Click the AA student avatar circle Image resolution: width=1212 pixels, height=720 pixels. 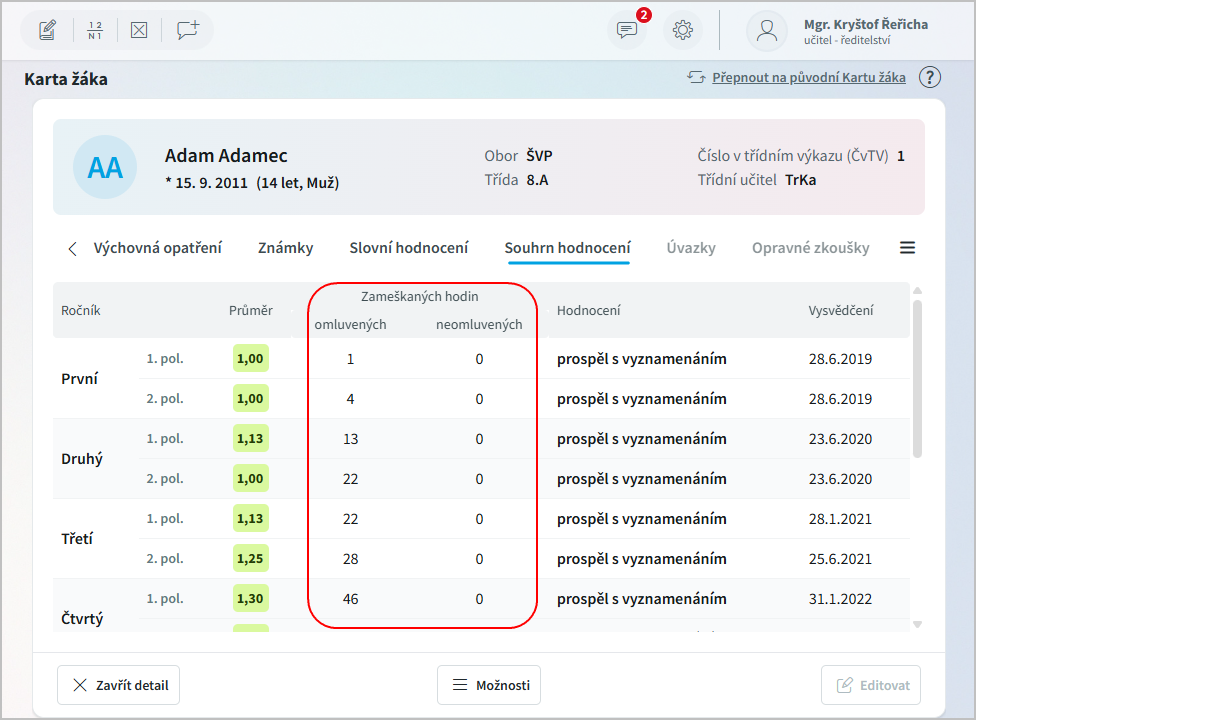pyautogui.click(x=105, y=167)
